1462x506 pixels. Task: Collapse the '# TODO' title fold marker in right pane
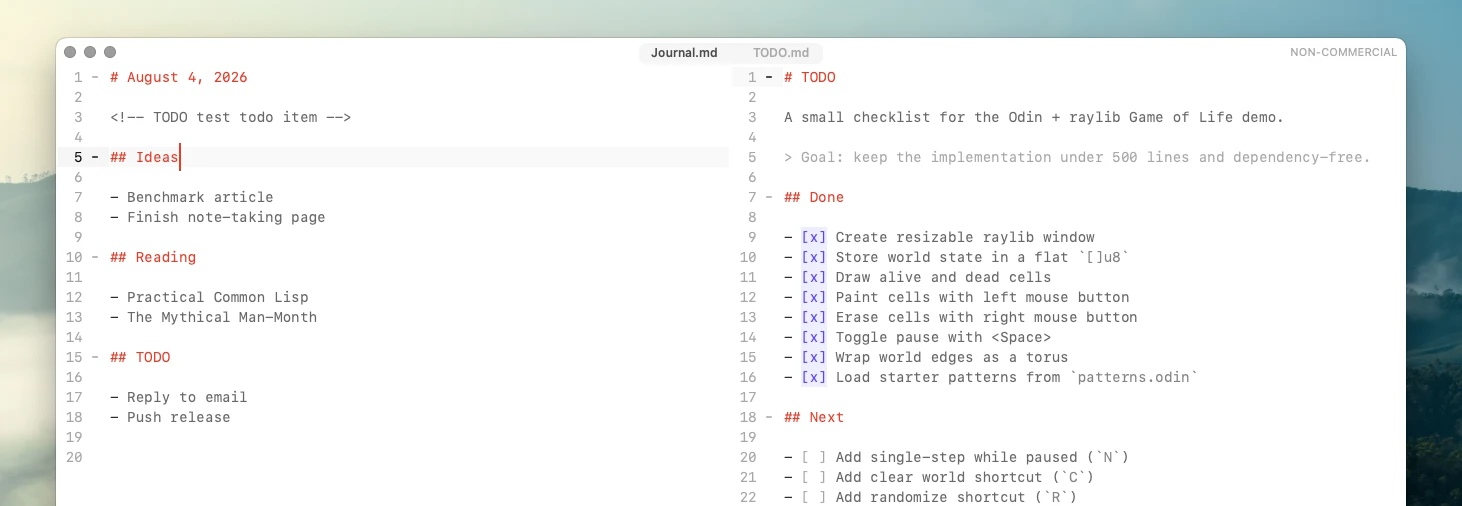[x=769, y=77]
